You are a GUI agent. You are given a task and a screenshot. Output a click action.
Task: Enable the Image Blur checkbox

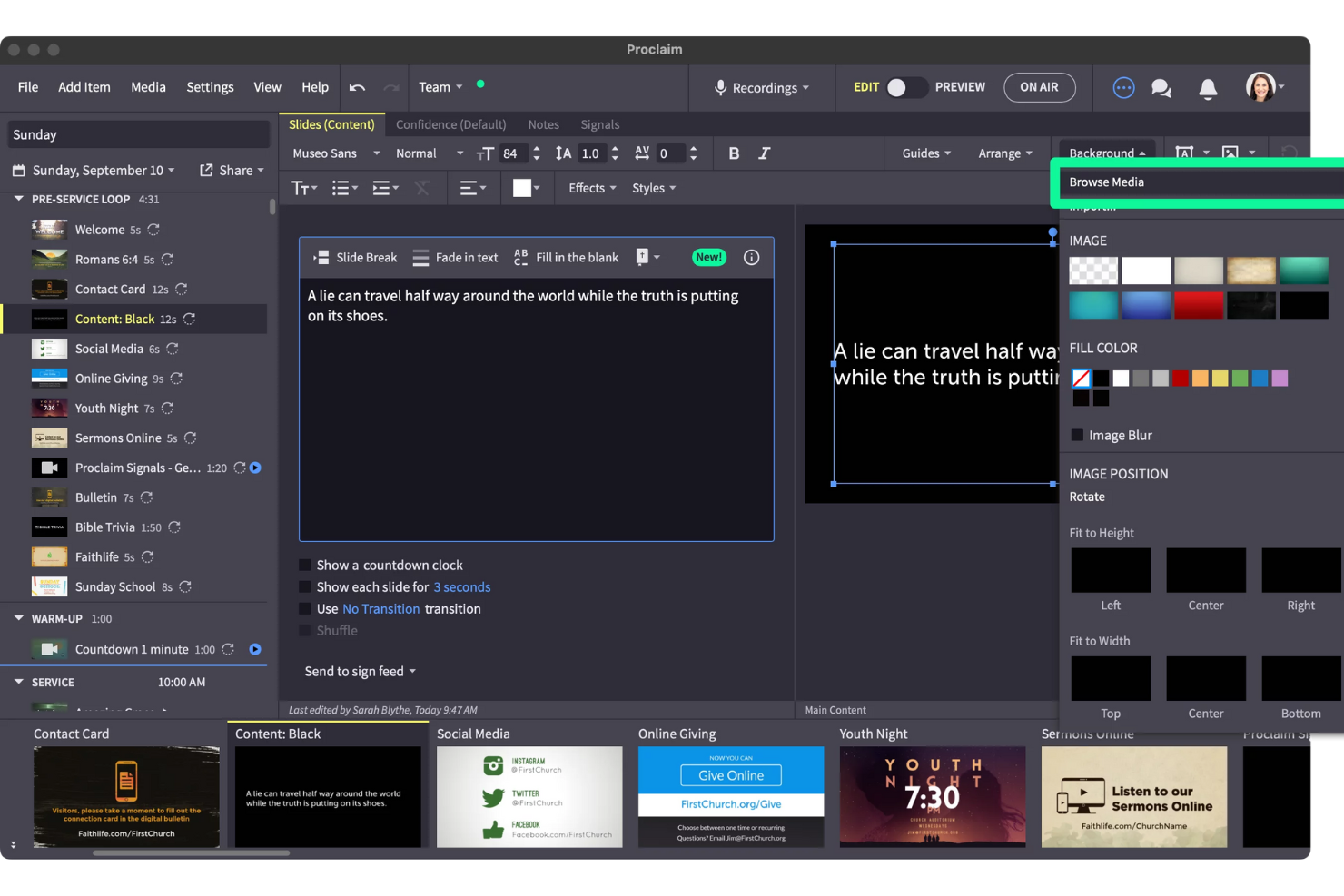[1077, 436]
